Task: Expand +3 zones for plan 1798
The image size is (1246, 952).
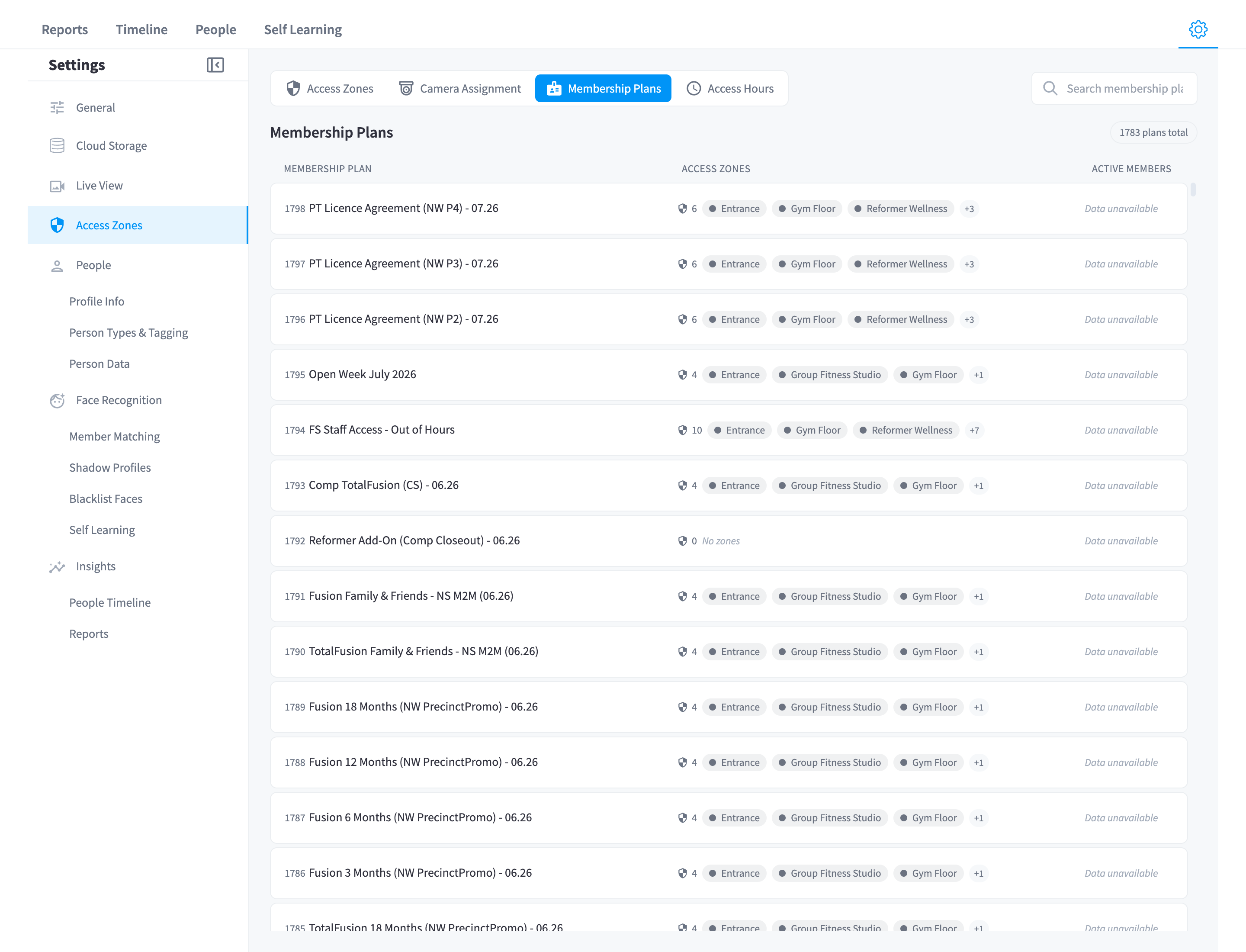Action: 969,209
